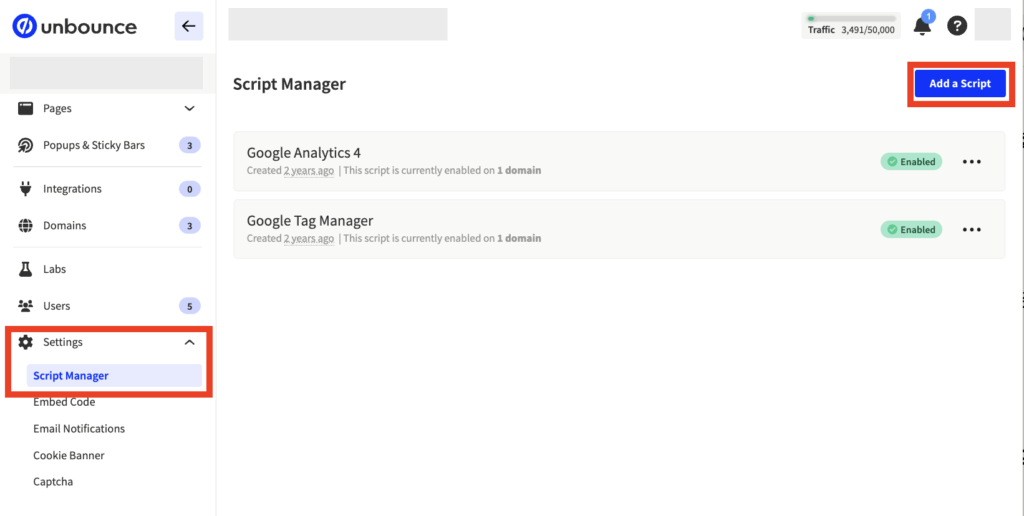Click the Labs flask icon

(x=26, y=269)
